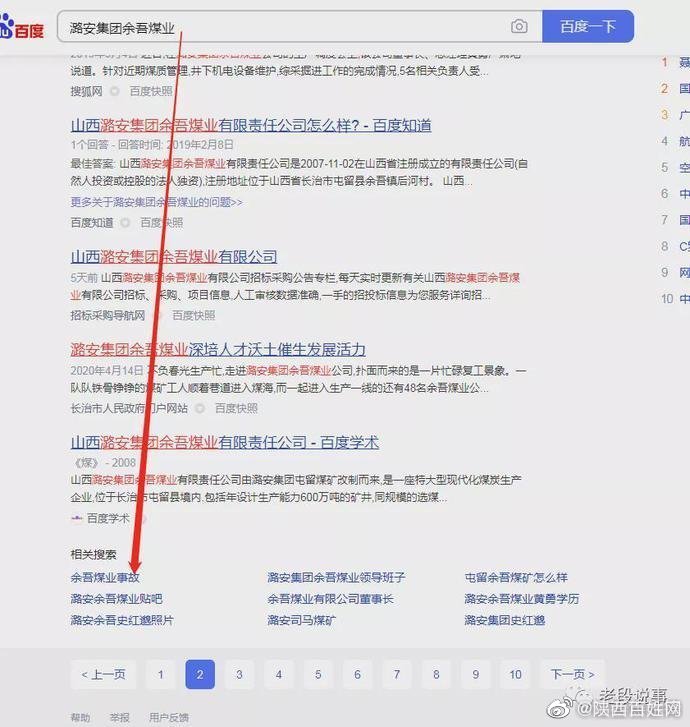Open camera image search icon

tap(519, 26)
